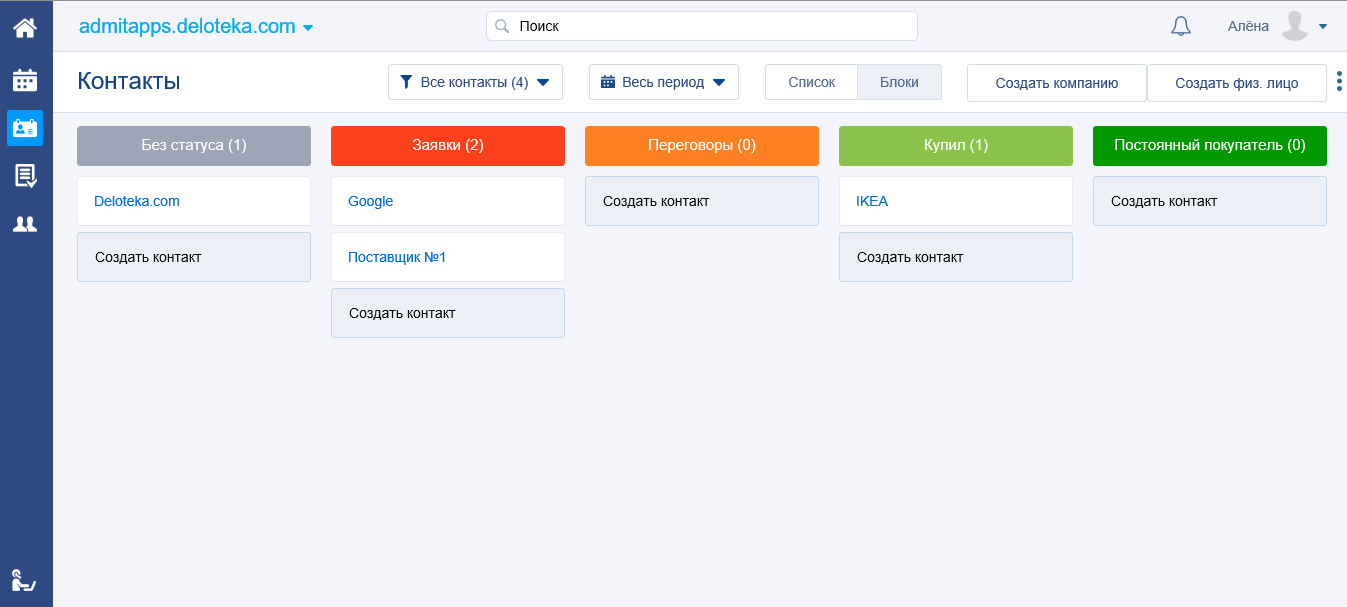The height and width of the screenshot is (607, 1347).
Task: Open the Google contact link
Action: pyautogui.click(x=370, y=201)
